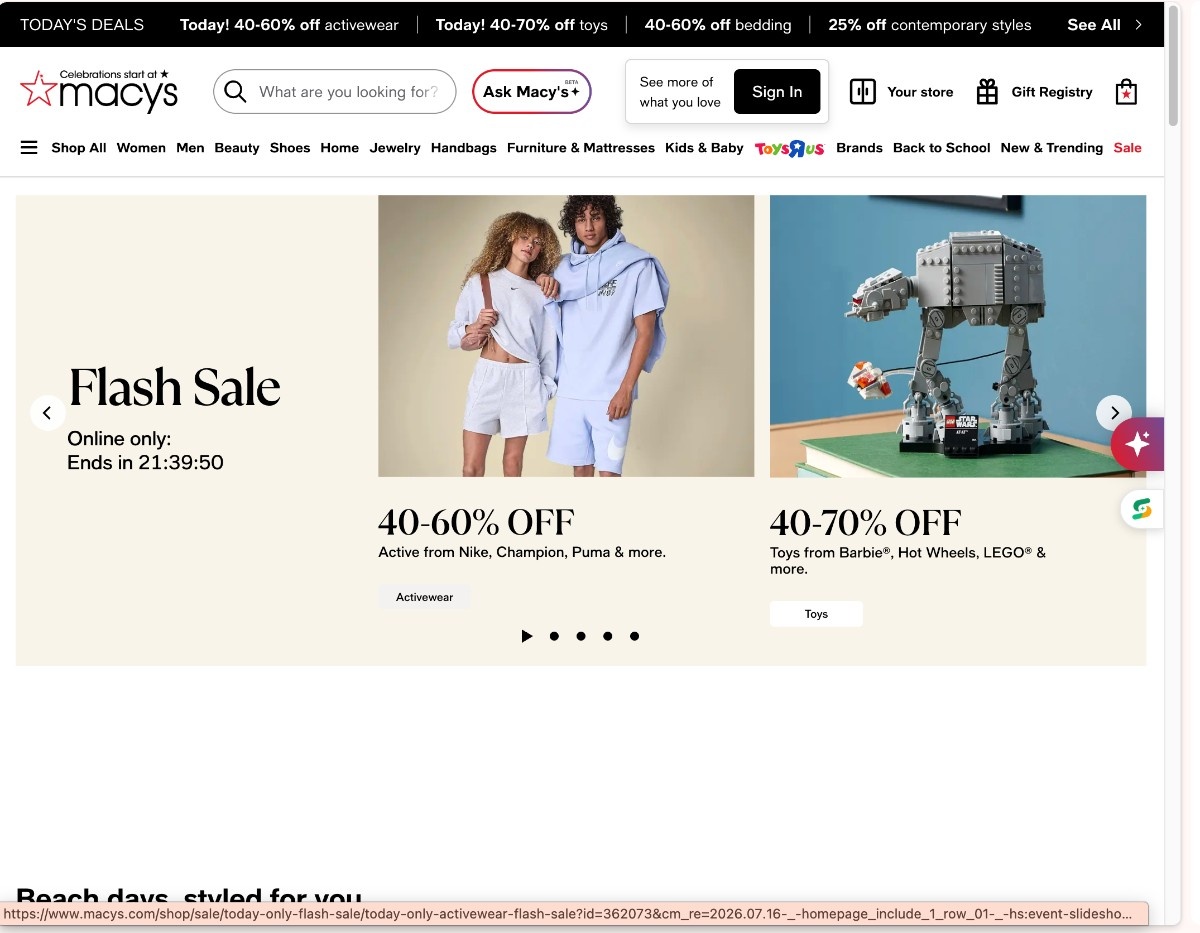The image size is (1200, 933).
Task: Click Your store link text
Action: coord(920,92)
